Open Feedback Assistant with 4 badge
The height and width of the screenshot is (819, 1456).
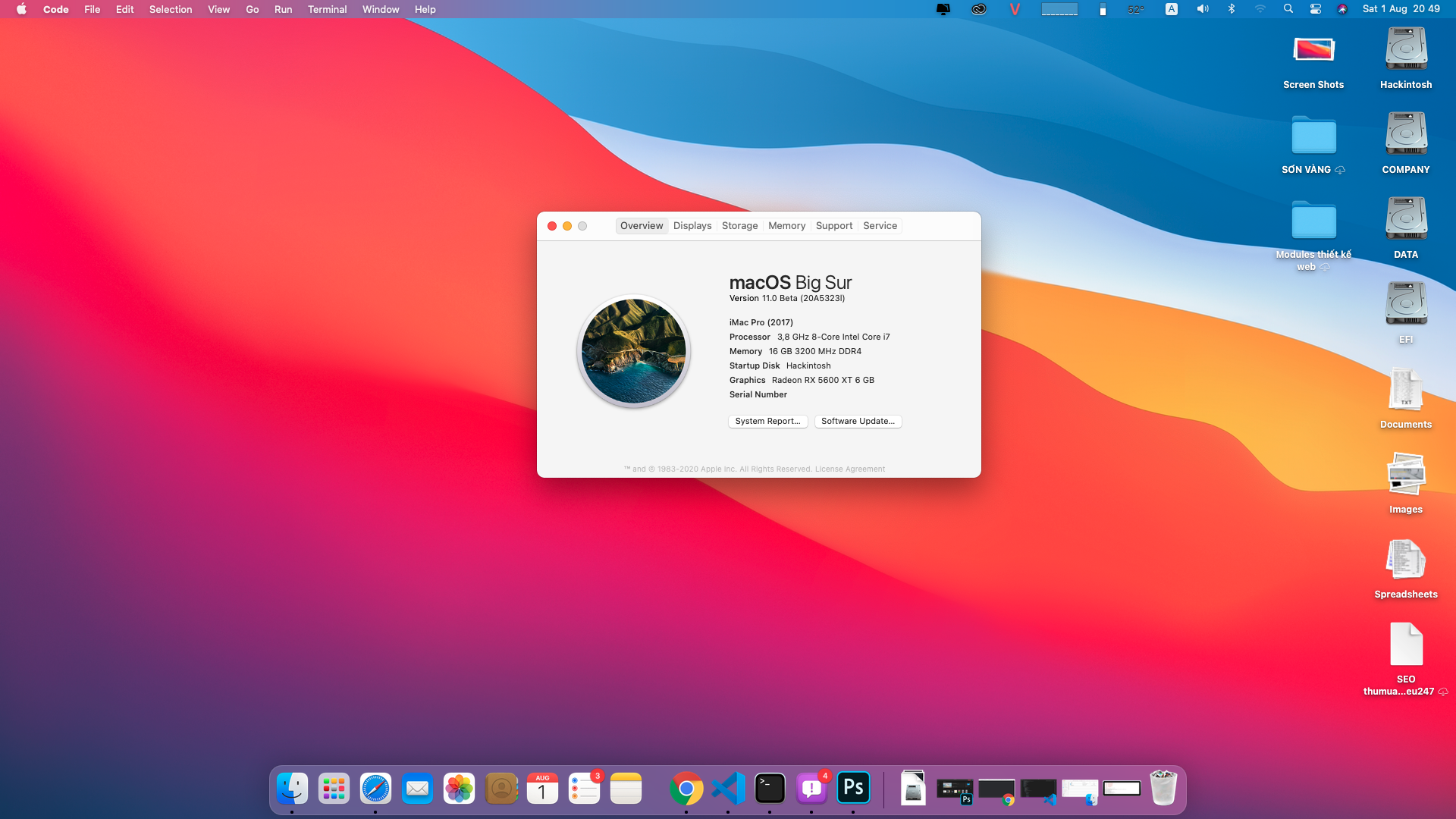811,789
